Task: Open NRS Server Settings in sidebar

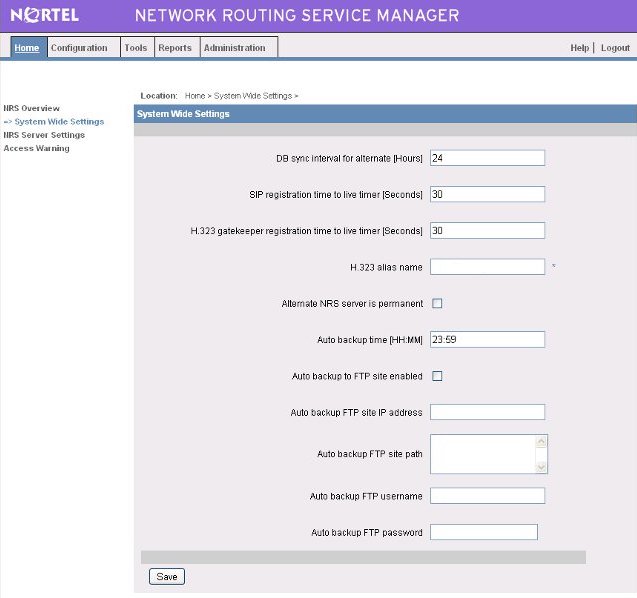Action: [44, 135]
